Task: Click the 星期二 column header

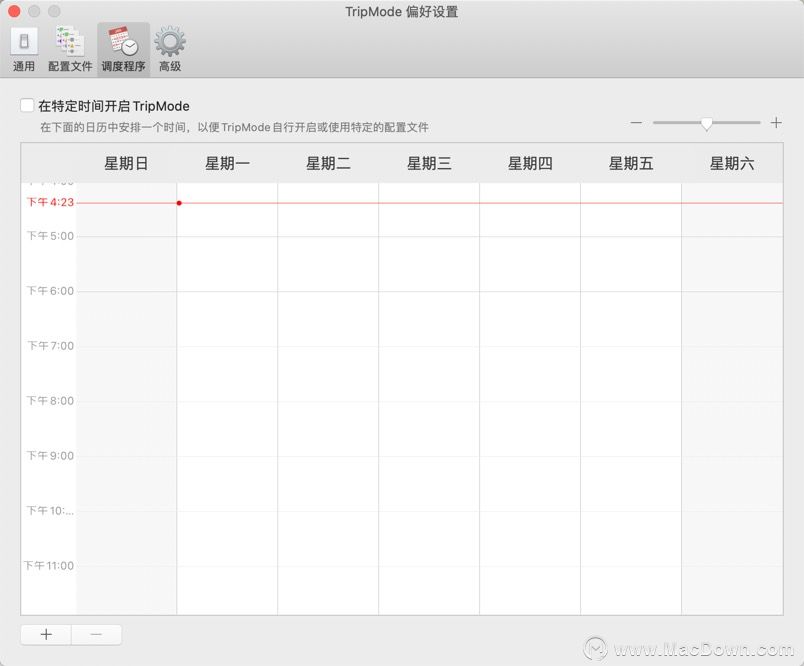Action: click(x=328, y=164)
